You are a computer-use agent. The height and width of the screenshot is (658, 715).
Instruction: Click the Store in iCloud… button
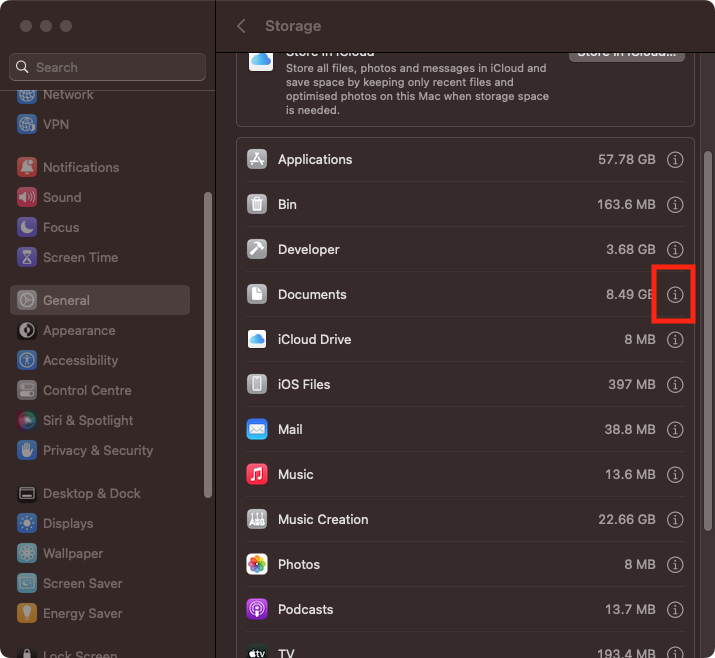pyautogui.click(x=627, y=56)
